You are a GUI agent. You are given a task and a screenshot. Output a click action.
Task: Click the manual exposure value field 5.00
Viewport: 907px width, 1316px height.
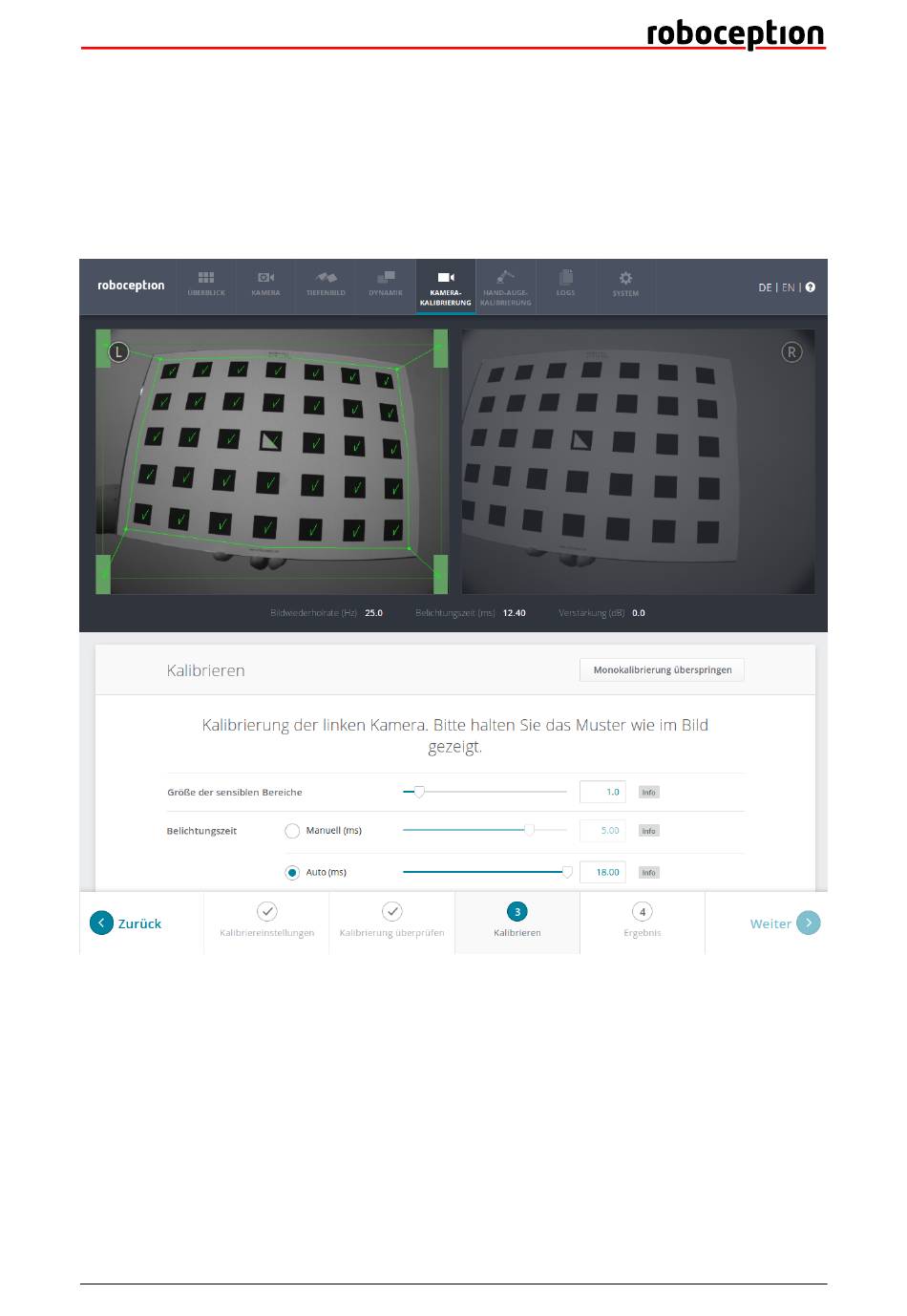(x=602, y=831)
